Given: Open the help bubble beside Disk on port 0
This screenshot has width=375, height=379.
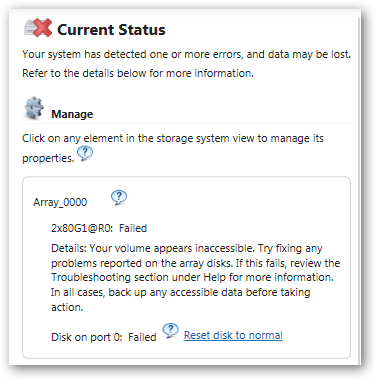Looking at the screenshot, I should click(171, 331).
